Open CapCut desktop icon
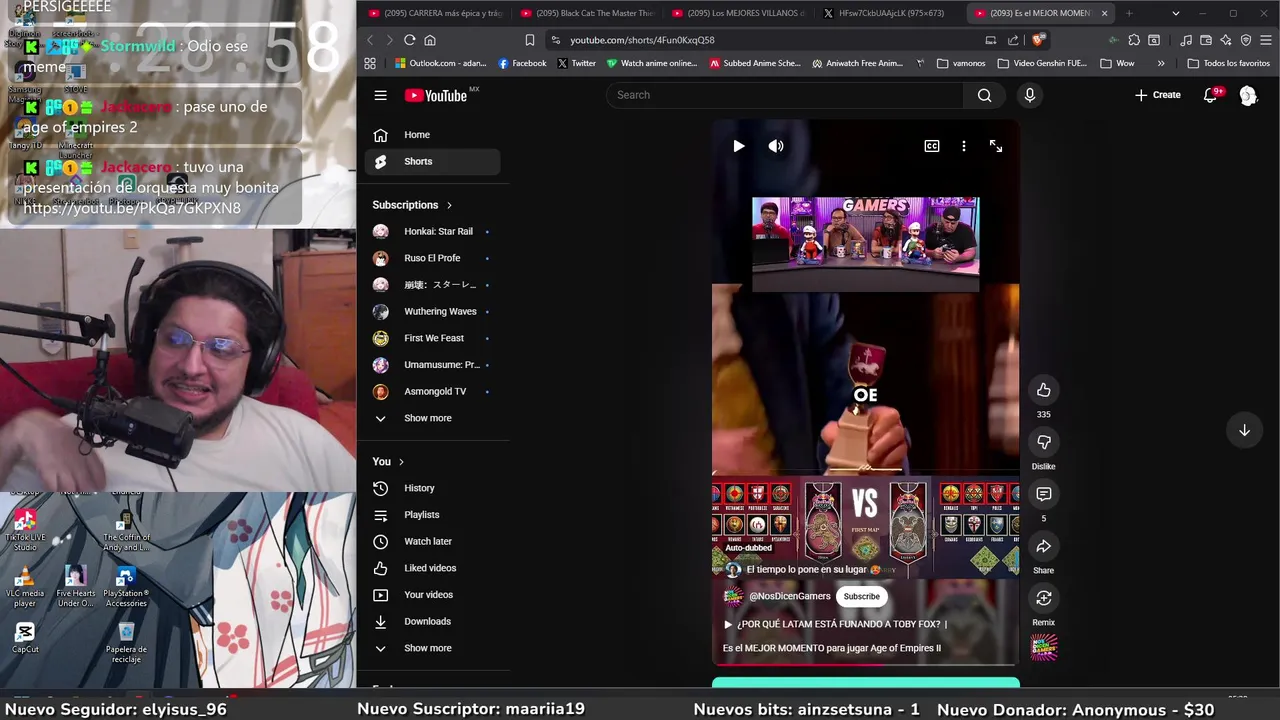The image size is (1280, 720). pos(25,637)
